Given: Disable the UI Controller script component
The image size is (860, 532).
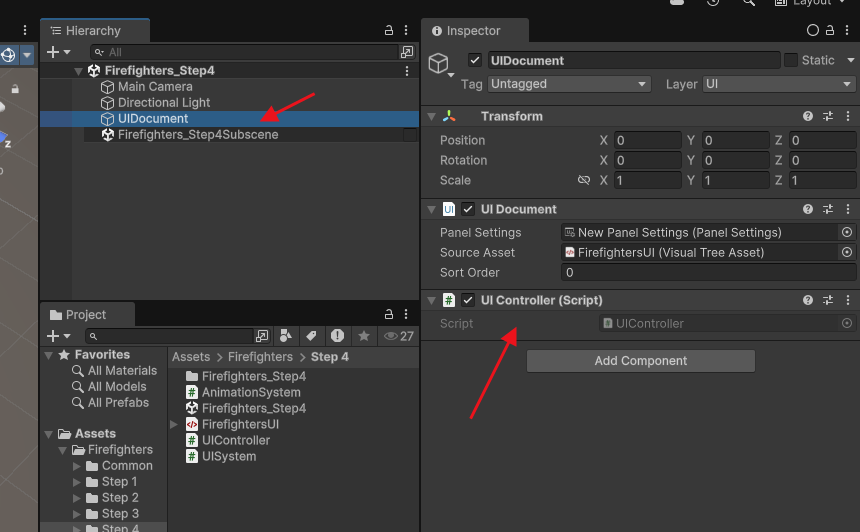Looking at the screenshot, I should click(x=468, y=300).
